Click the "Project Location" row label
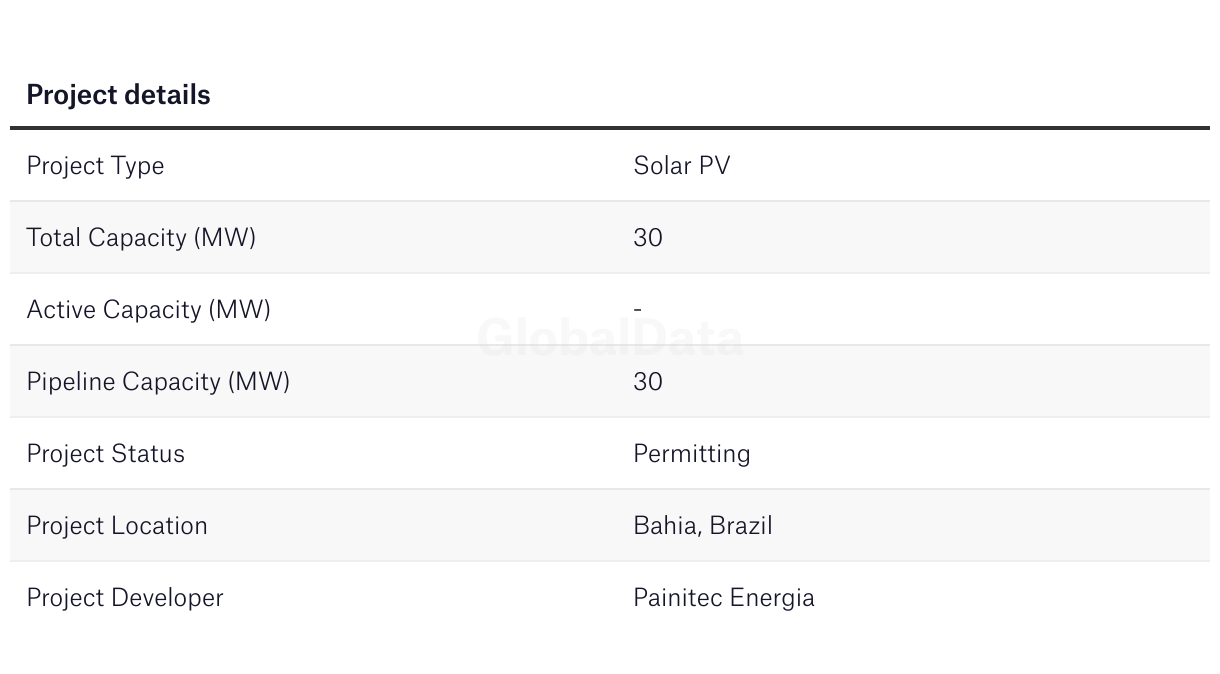 pyautogui.click(x=117, y=526)
